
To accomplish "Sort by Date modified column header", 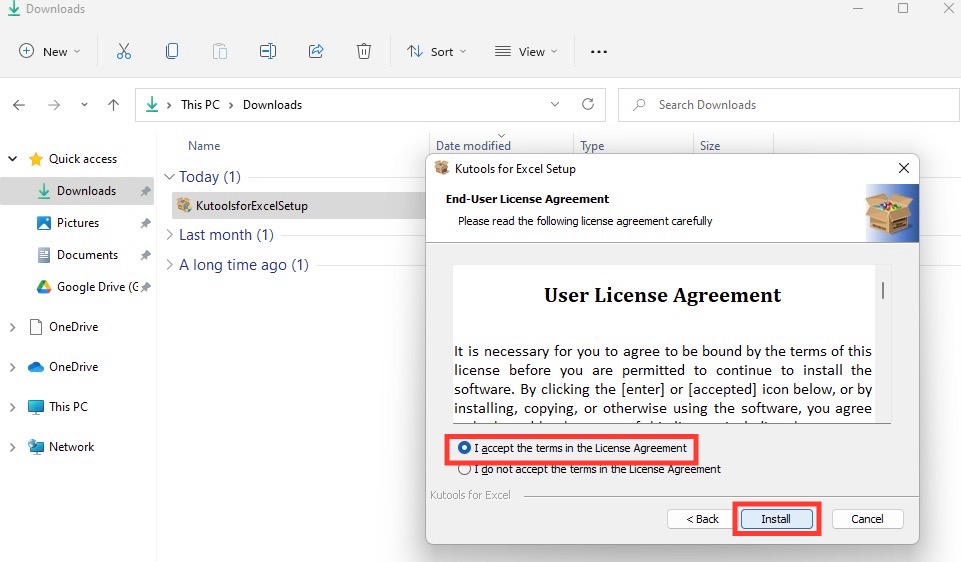I will tap(473, 146).
